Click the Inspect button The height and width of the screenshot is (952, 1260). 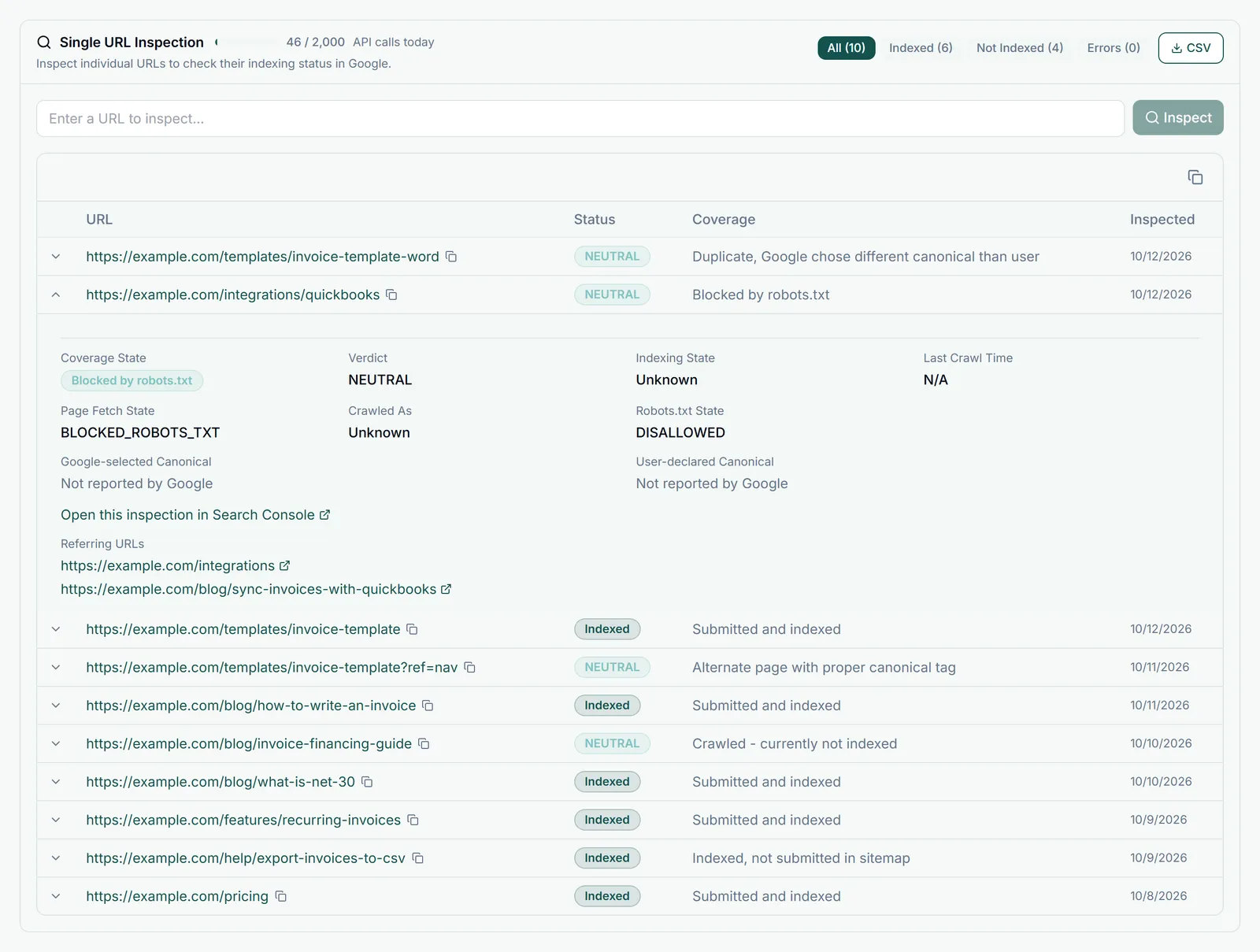1178,117
